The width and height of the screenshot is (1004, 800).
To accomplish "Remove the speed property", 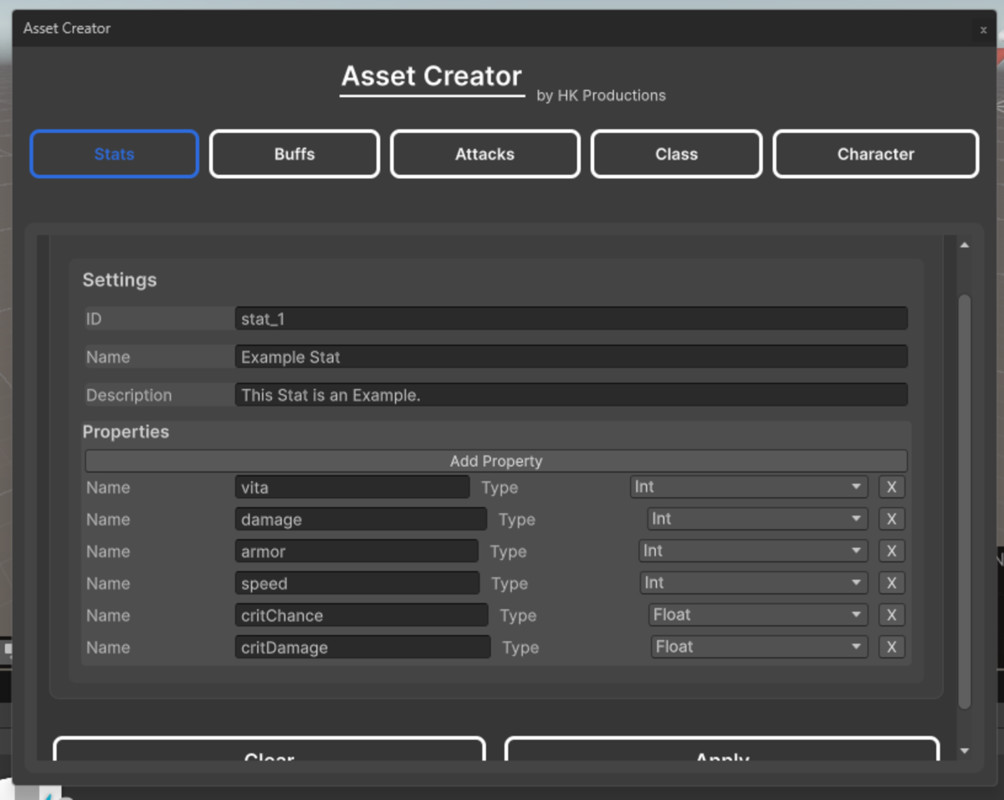I will tap(891, 583).
